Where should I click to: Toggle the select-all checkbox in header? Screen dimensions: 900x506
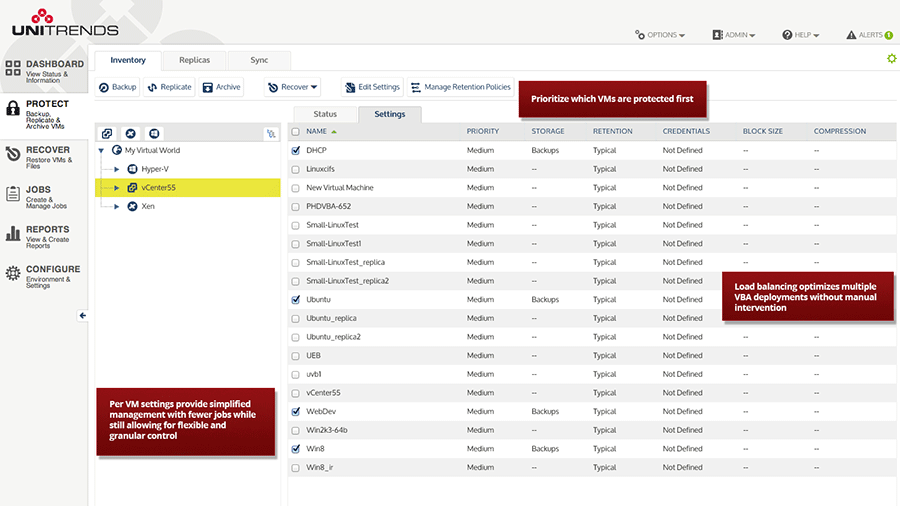click(x=296, y=132)
